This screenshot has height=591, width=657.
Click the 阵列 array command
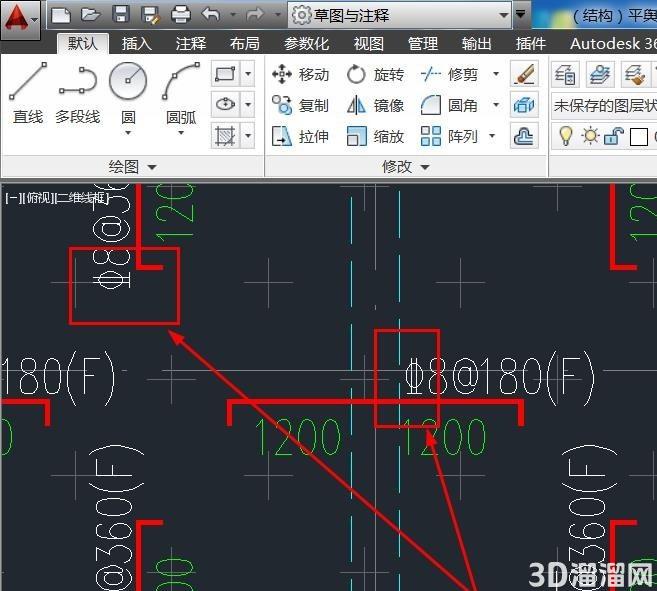449,136
